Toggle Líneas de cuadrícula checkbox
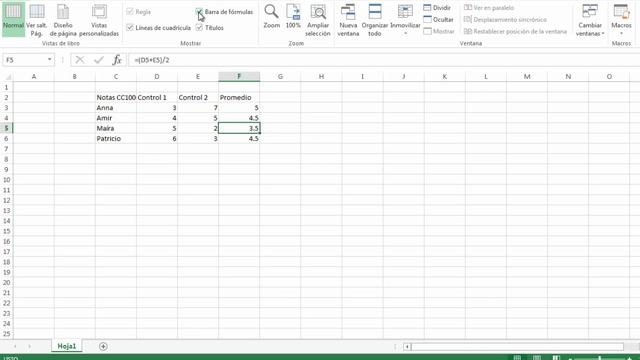The height and width of the screenshot is (360, 640). point(130,28)
